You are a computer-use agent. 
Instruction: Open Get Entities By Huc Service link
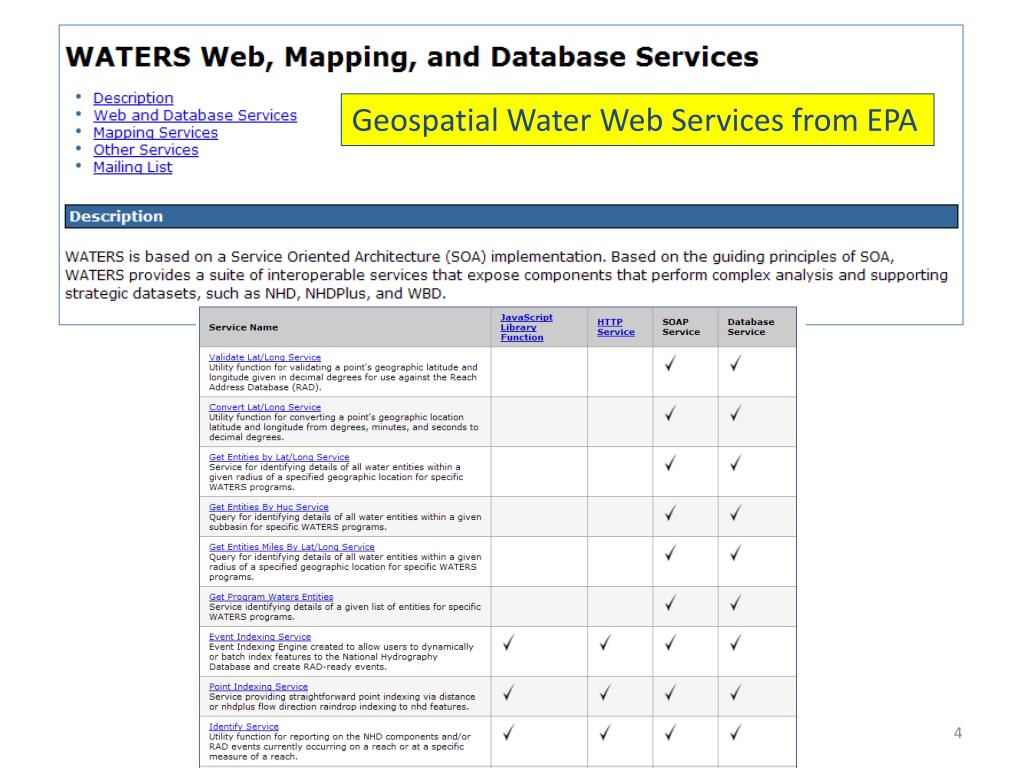coord(268,507)
